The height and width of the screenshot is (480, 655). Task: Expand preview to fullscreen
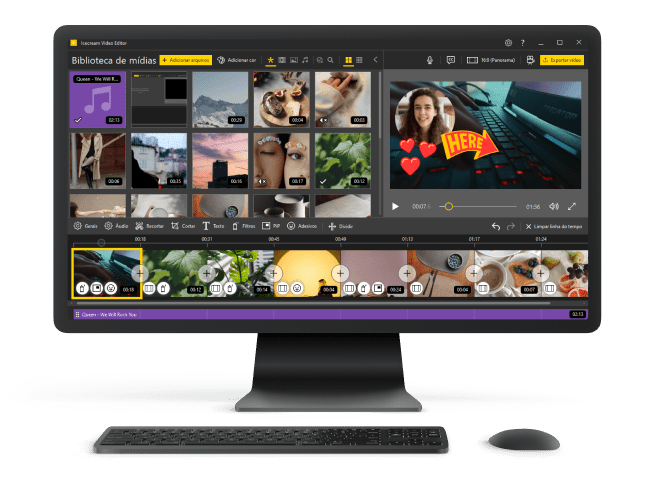click(572, 206)
